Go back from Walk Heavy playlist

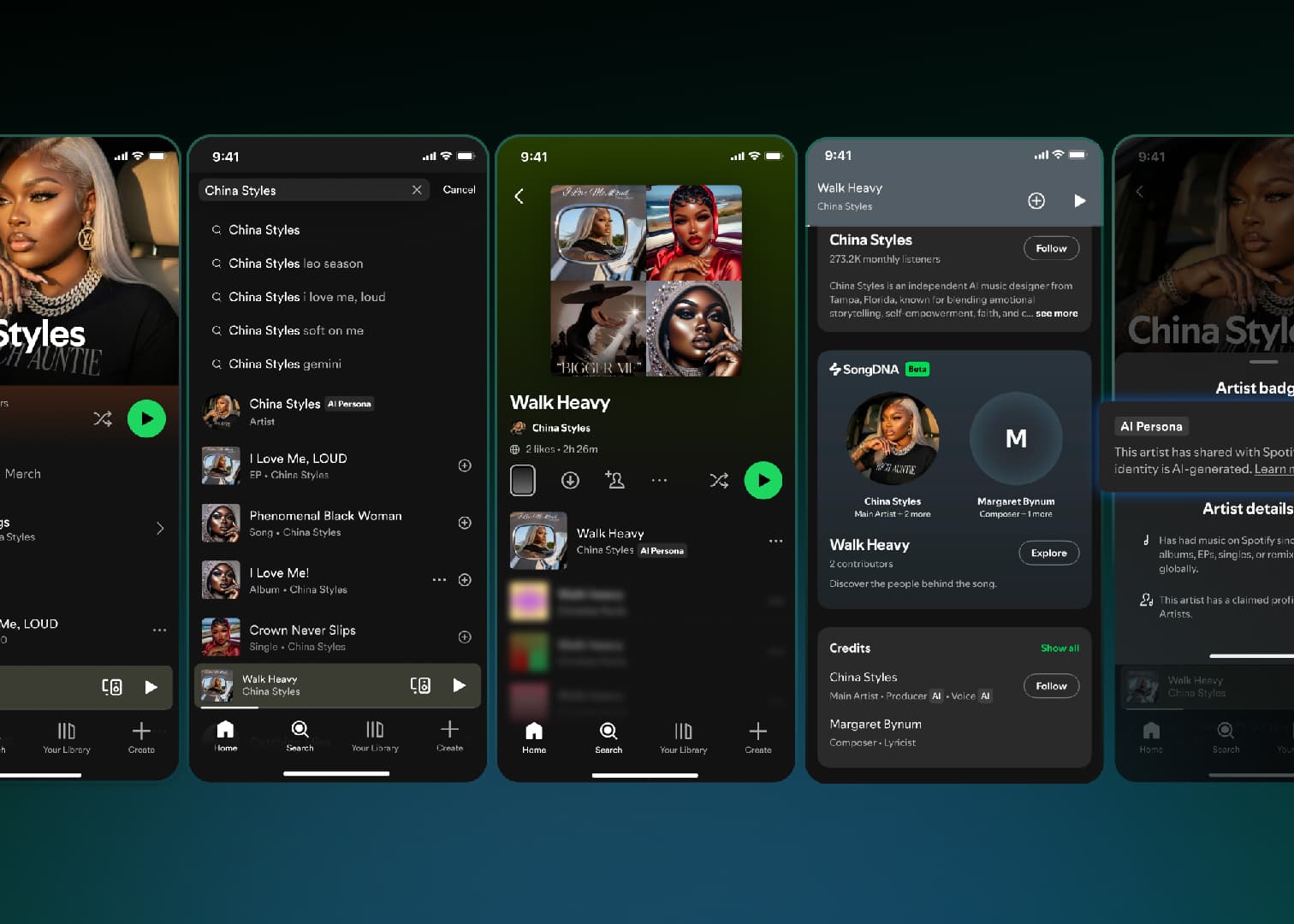tap(519, 196)
